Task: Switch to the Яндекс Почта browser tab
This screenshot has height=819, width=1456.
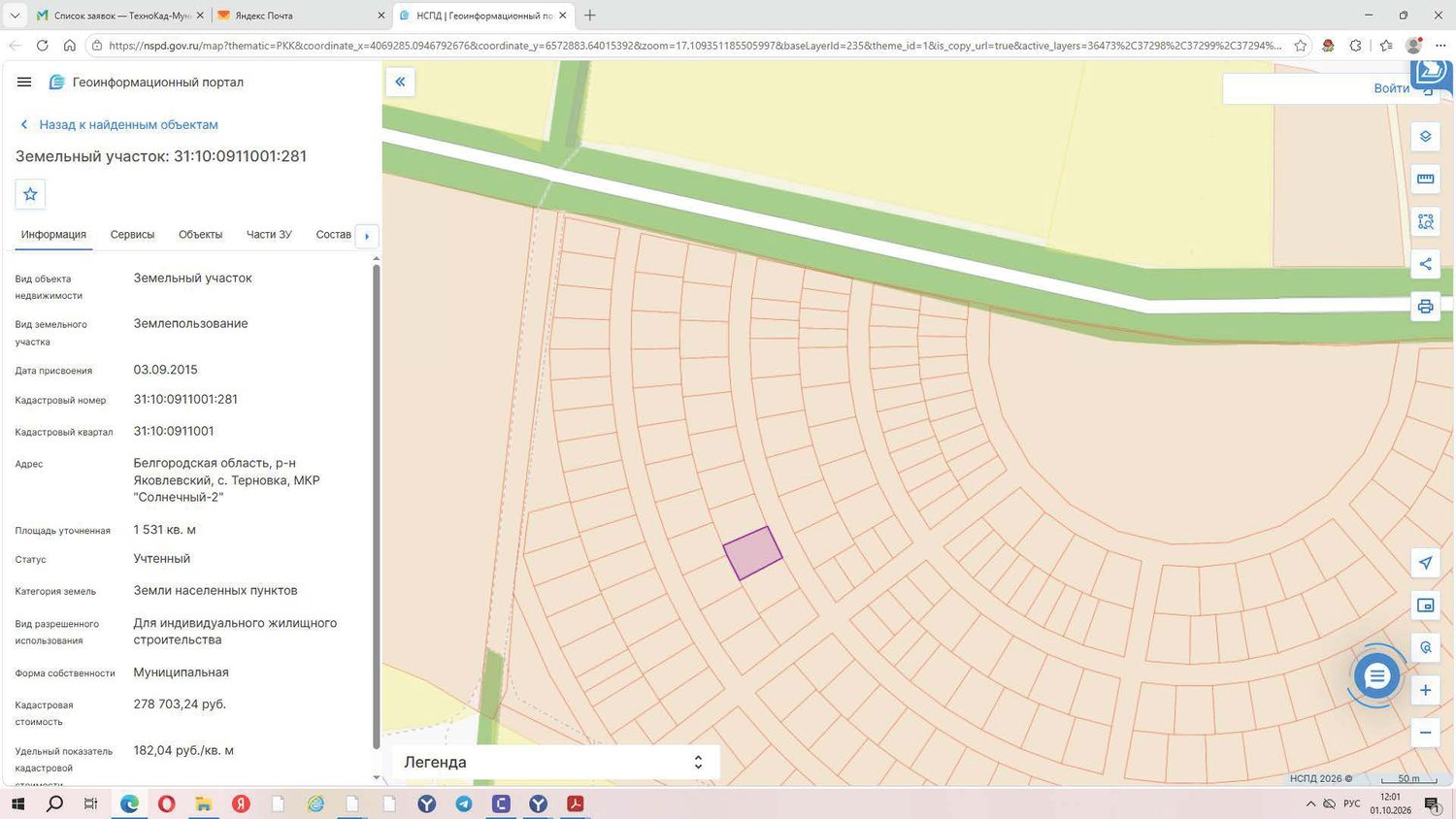Action: coord(301,16)
